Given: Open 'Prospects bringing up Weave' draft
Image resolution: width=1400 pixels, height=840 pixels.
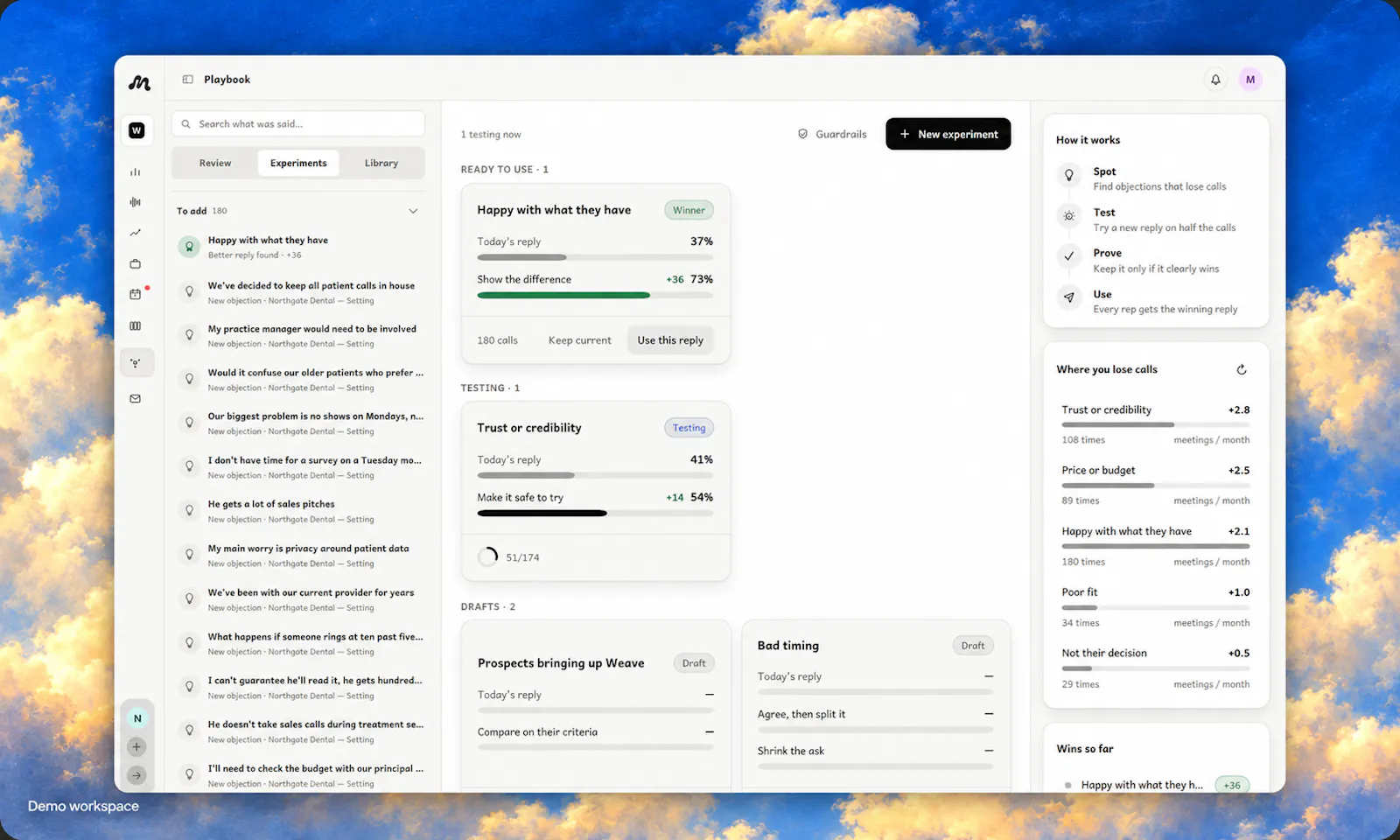Looking at the screenshot, I should (x=596, y=705).
